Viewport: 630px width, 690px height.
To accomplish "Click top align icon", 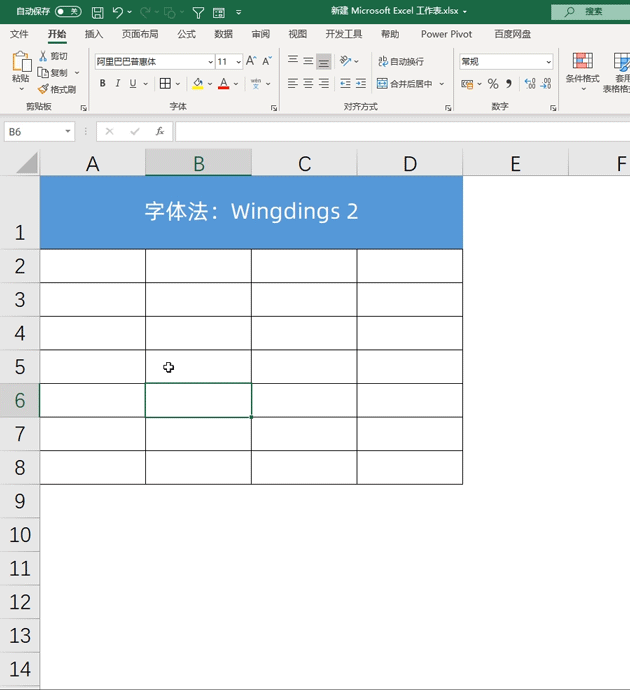I will [x=293, y=61].
